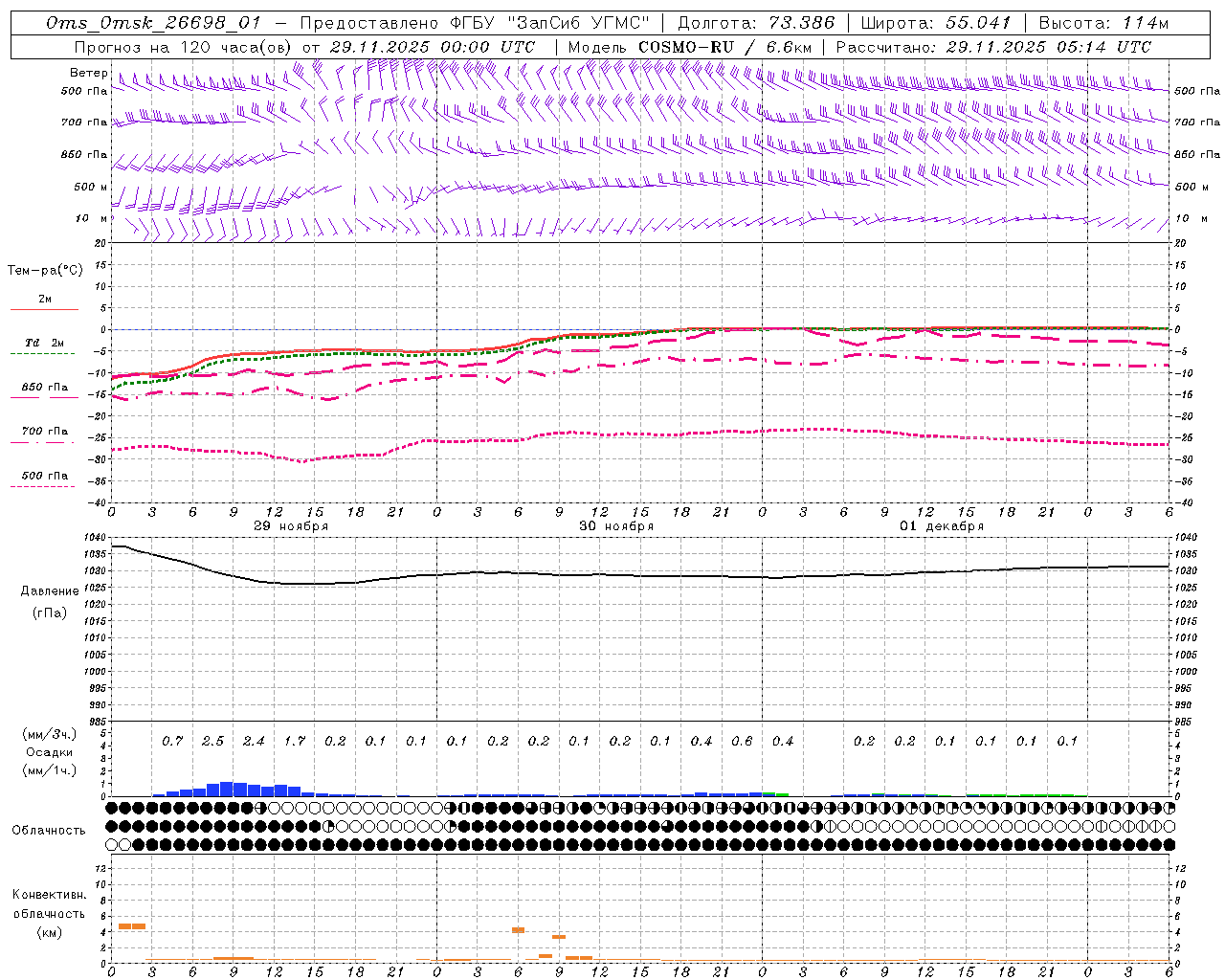Select the Тем-ра(°C) axis title
Image resolution: width=1225 pixels, height=980 pixels.
coord(45,271)
